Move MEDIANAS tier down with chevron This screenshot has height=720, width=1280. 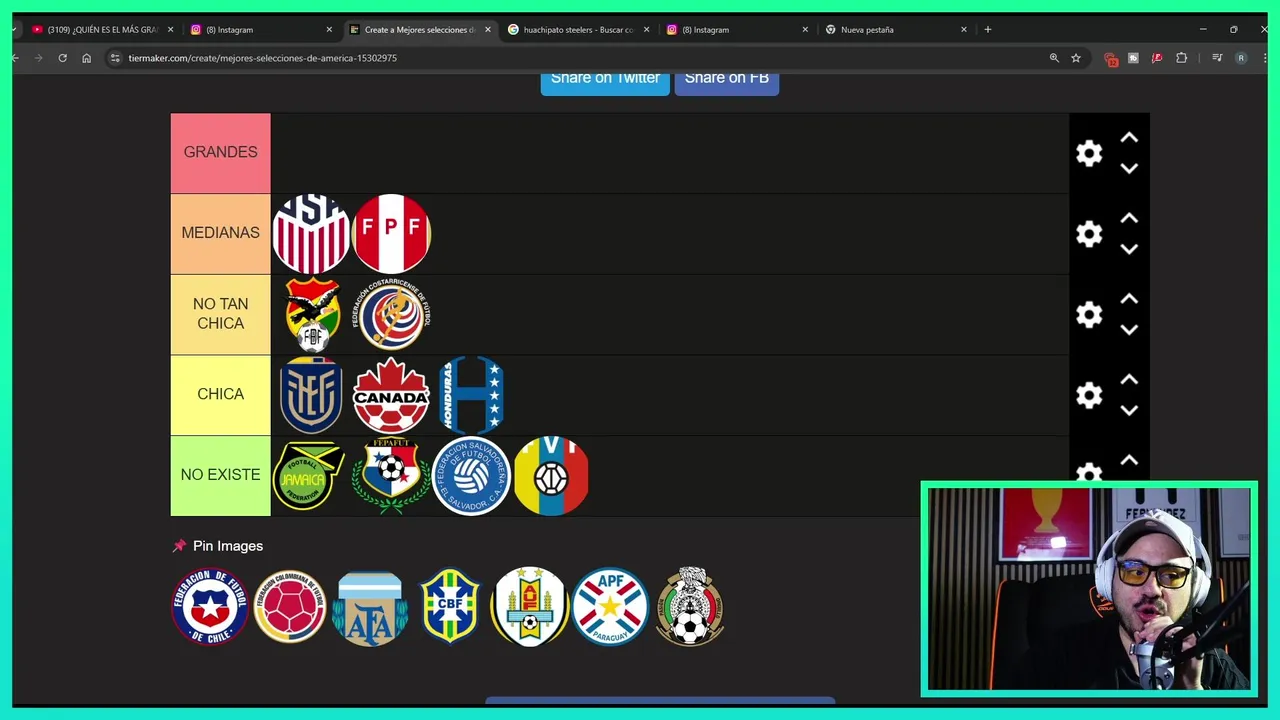coord(1129,249)
